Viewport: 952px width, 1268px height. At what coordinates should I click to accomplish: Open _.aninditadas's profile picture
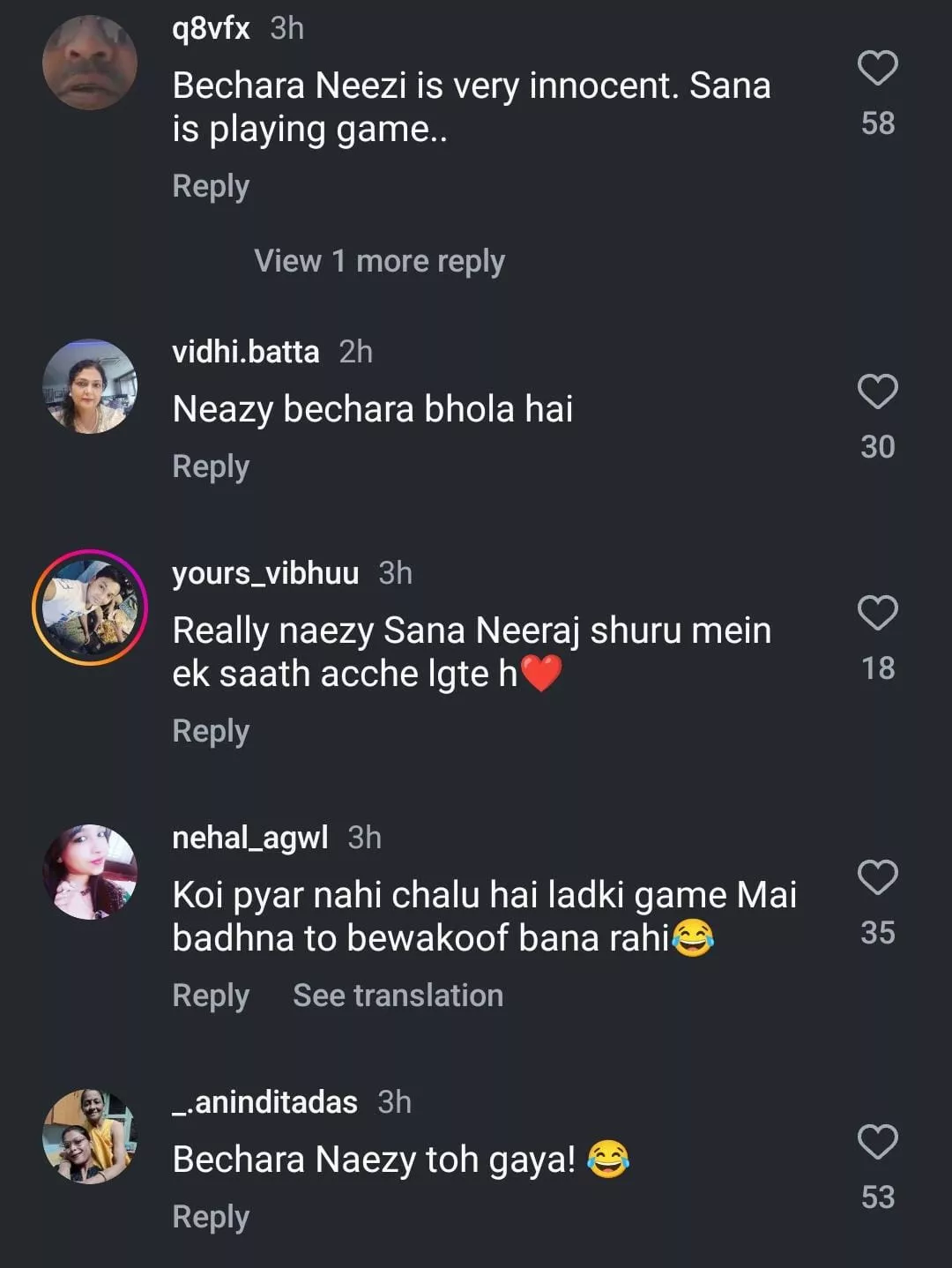[x=90, y=1137]
